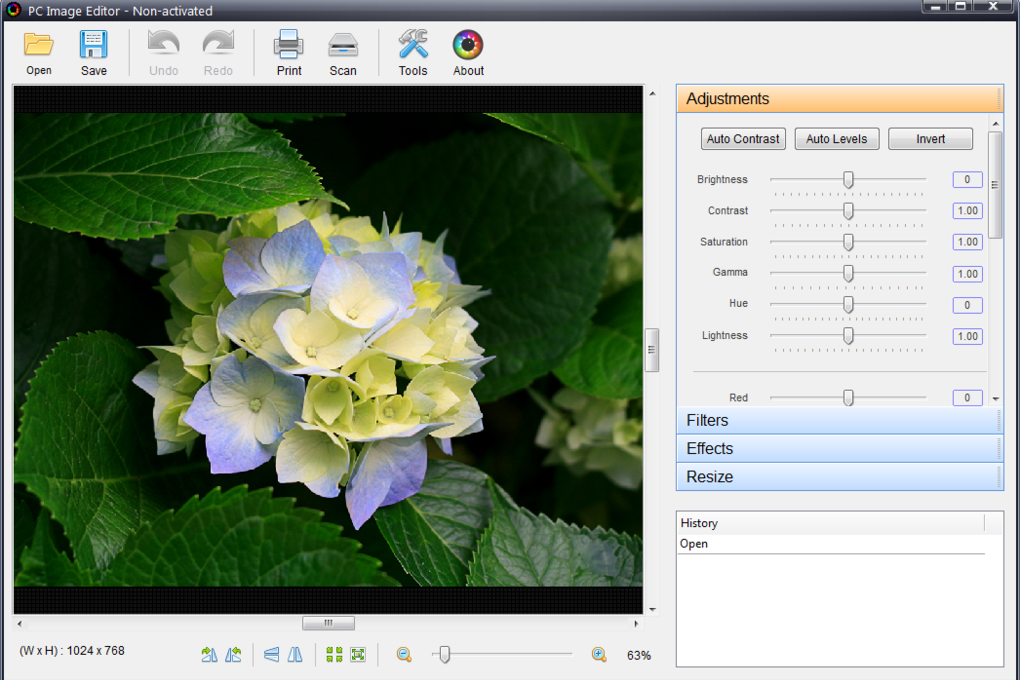
Task: Click the zoom level slider handle
Action: coord(444,654)
